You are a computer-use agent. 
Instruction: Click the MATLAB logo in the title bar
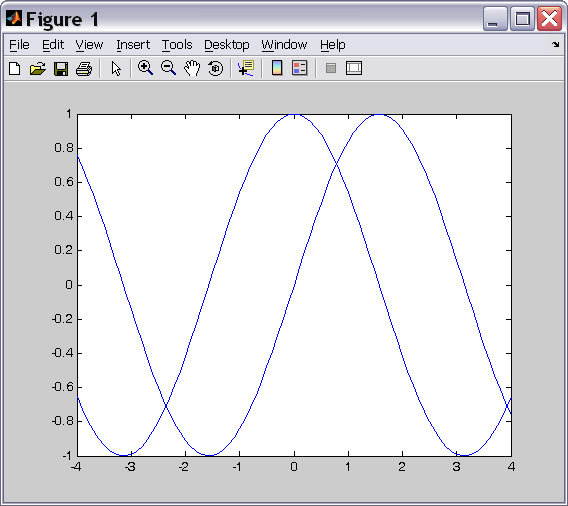tap(14, 18)
